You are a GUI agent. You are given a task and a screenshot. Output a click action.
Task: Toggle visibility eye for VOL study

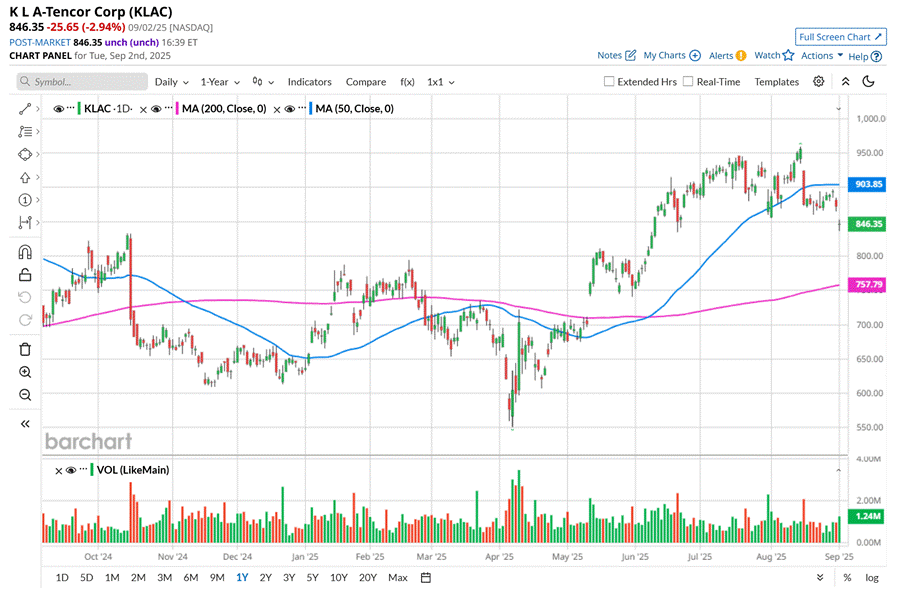coord(71,470)
